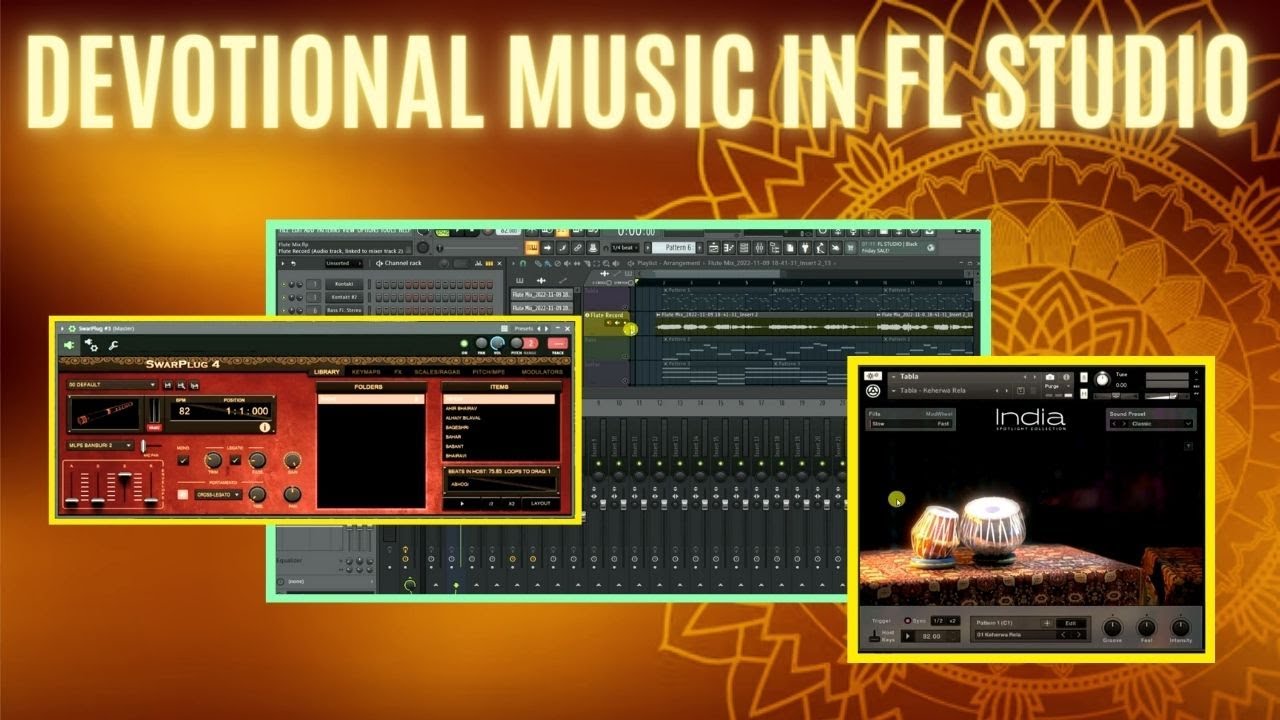This screenshot has width=1280, height=720.
Task: Click the SwarPlug plug connection icon
Action: 69,345
